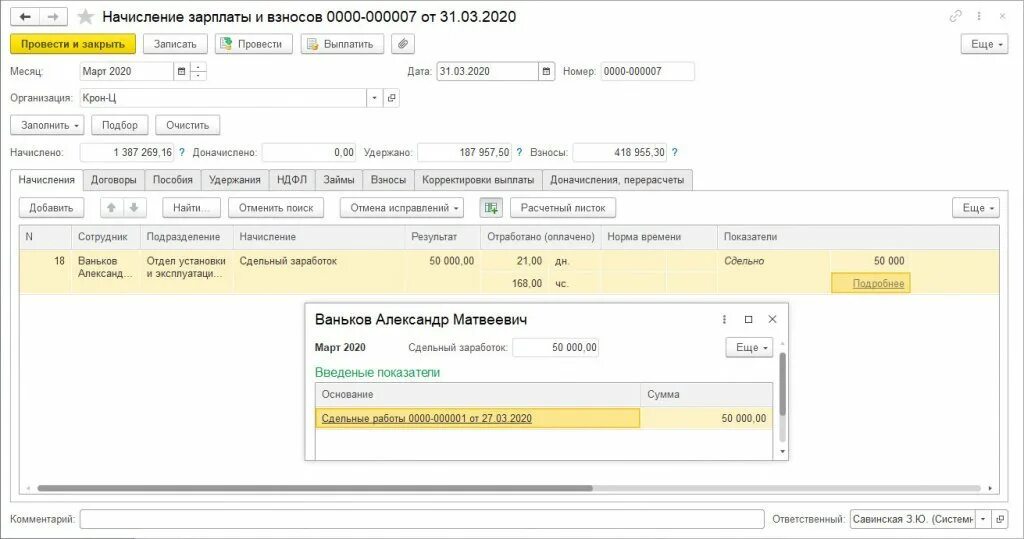Change month using Месяц stepper arrows
Image resolution: width=1024 pixels, height=539 pixels.
tap(198, 71)
